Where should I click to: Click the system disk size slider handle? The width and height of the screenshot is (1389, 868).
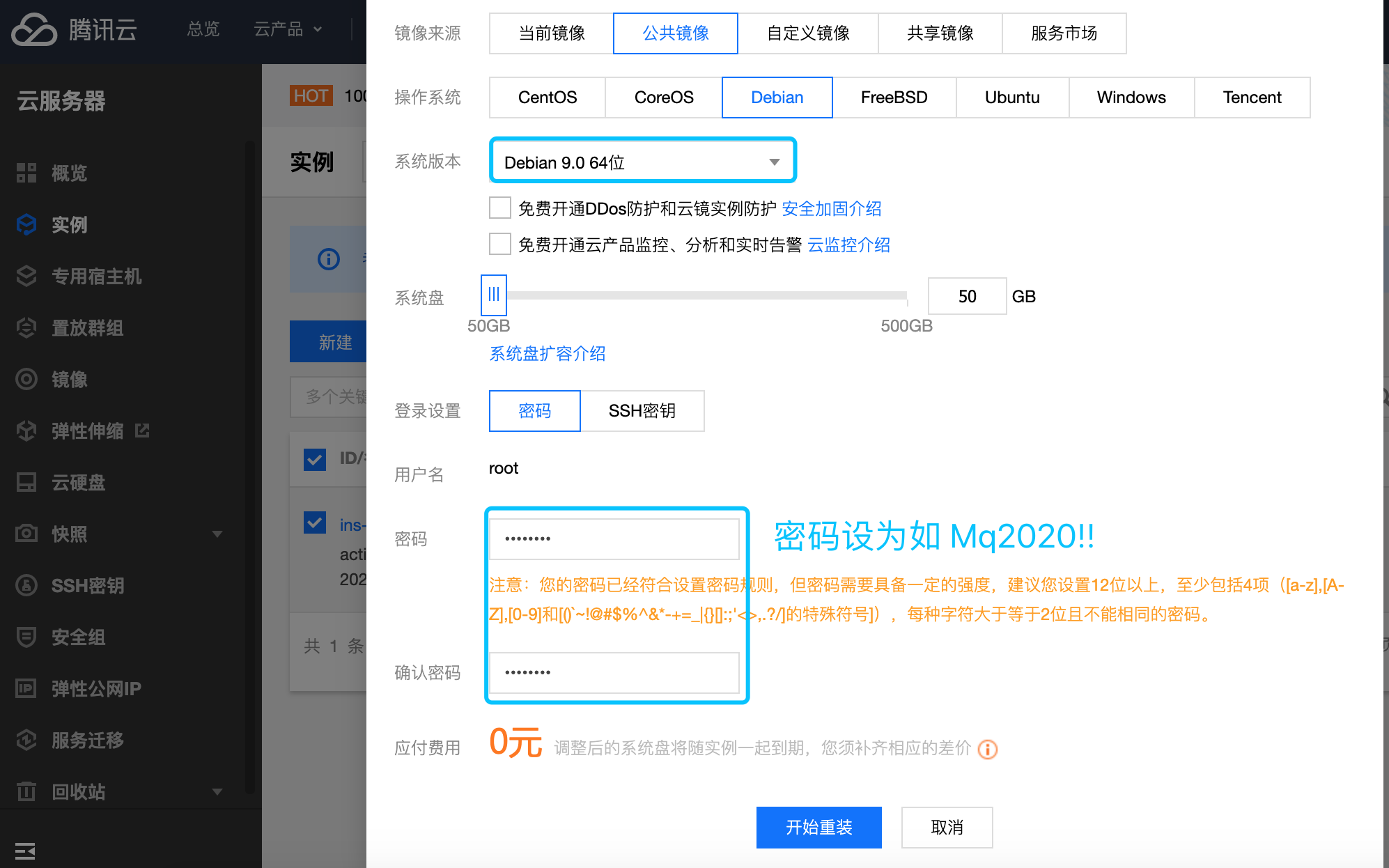[494, 295]
